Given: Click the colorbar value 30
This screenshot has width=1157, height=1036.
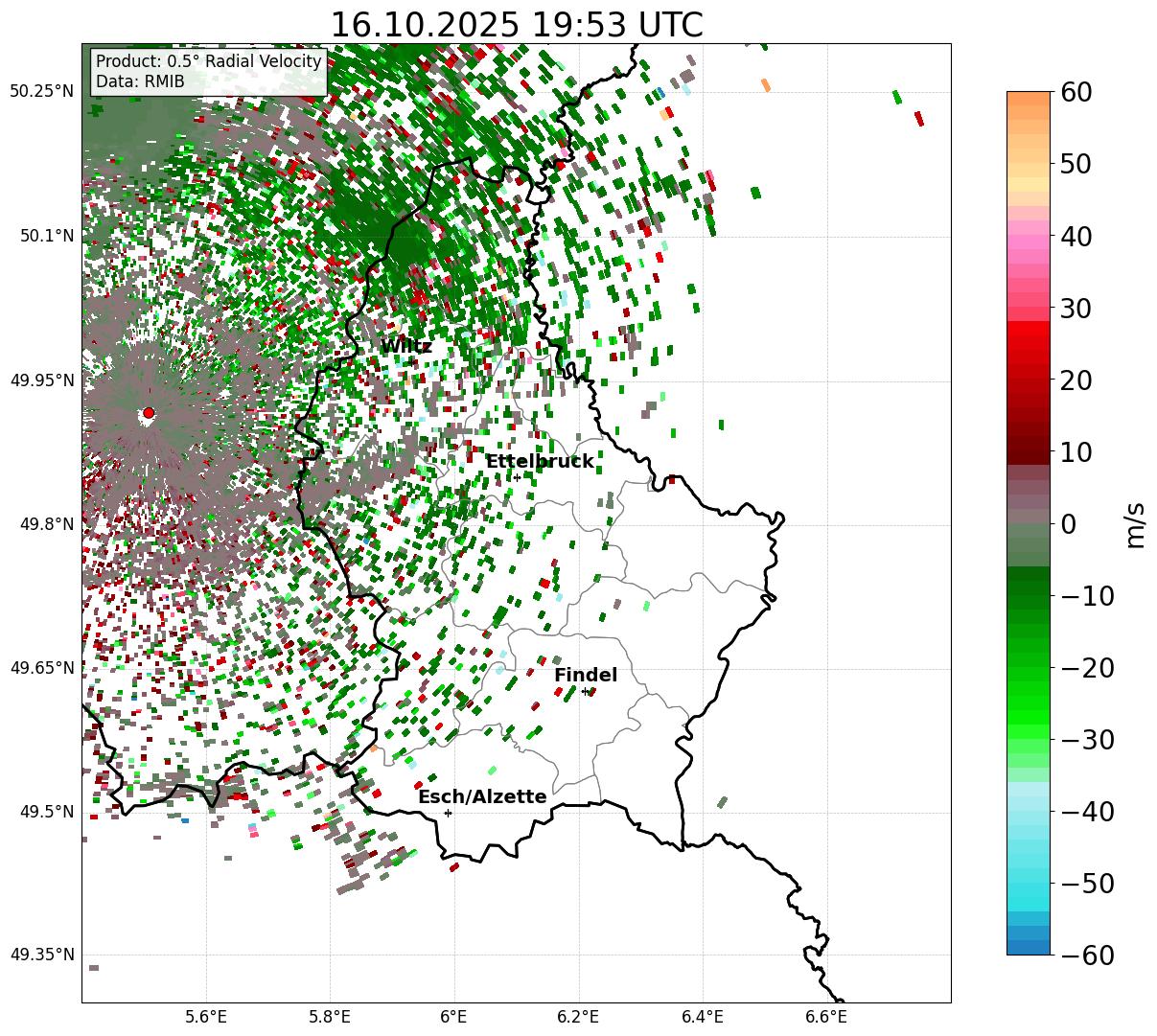Looking at the screenshot, I should (1078, 308).
